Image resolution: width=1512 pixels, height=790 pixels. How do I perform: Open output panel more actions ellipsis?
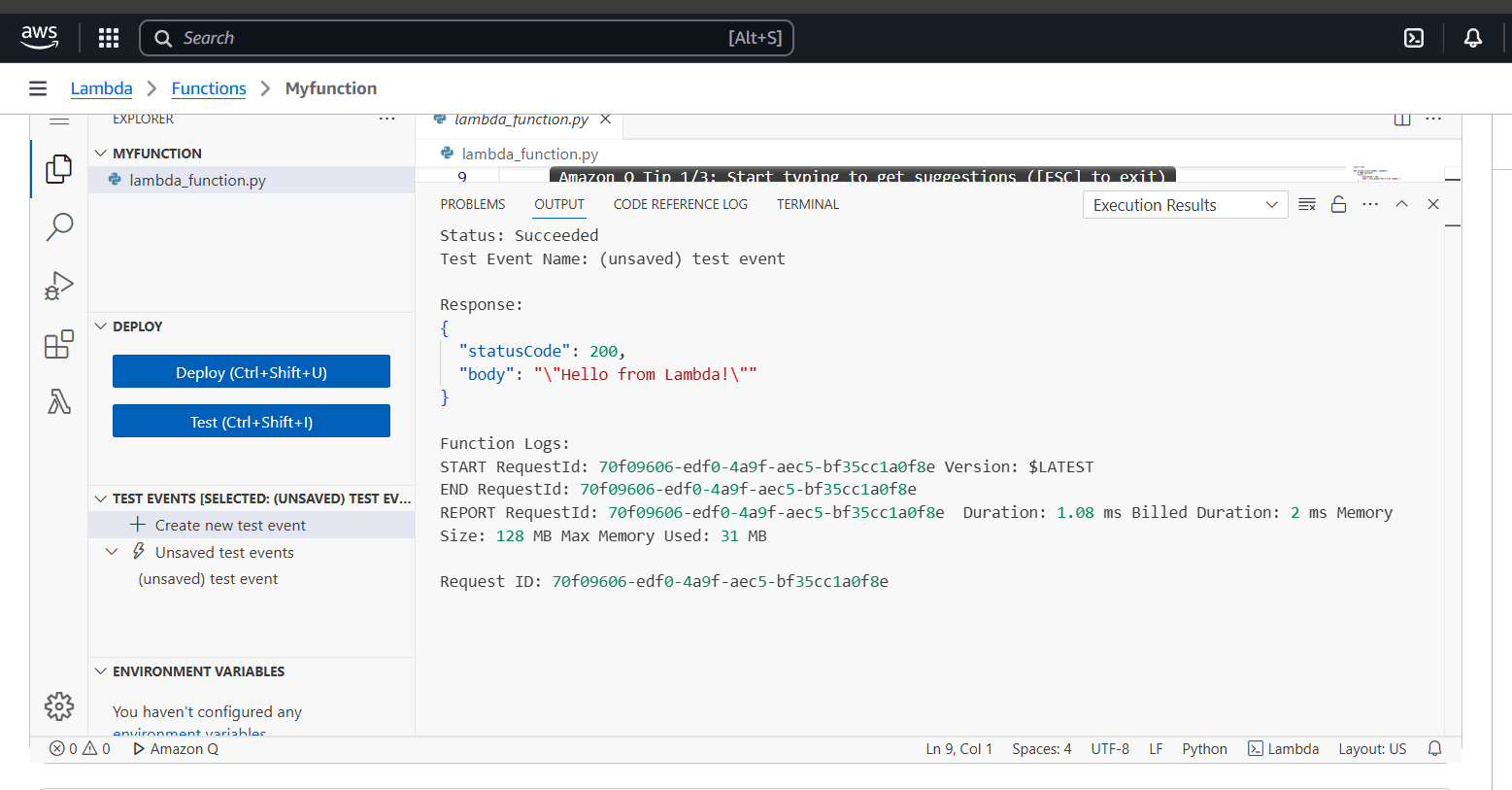(x=1370, y=204)
